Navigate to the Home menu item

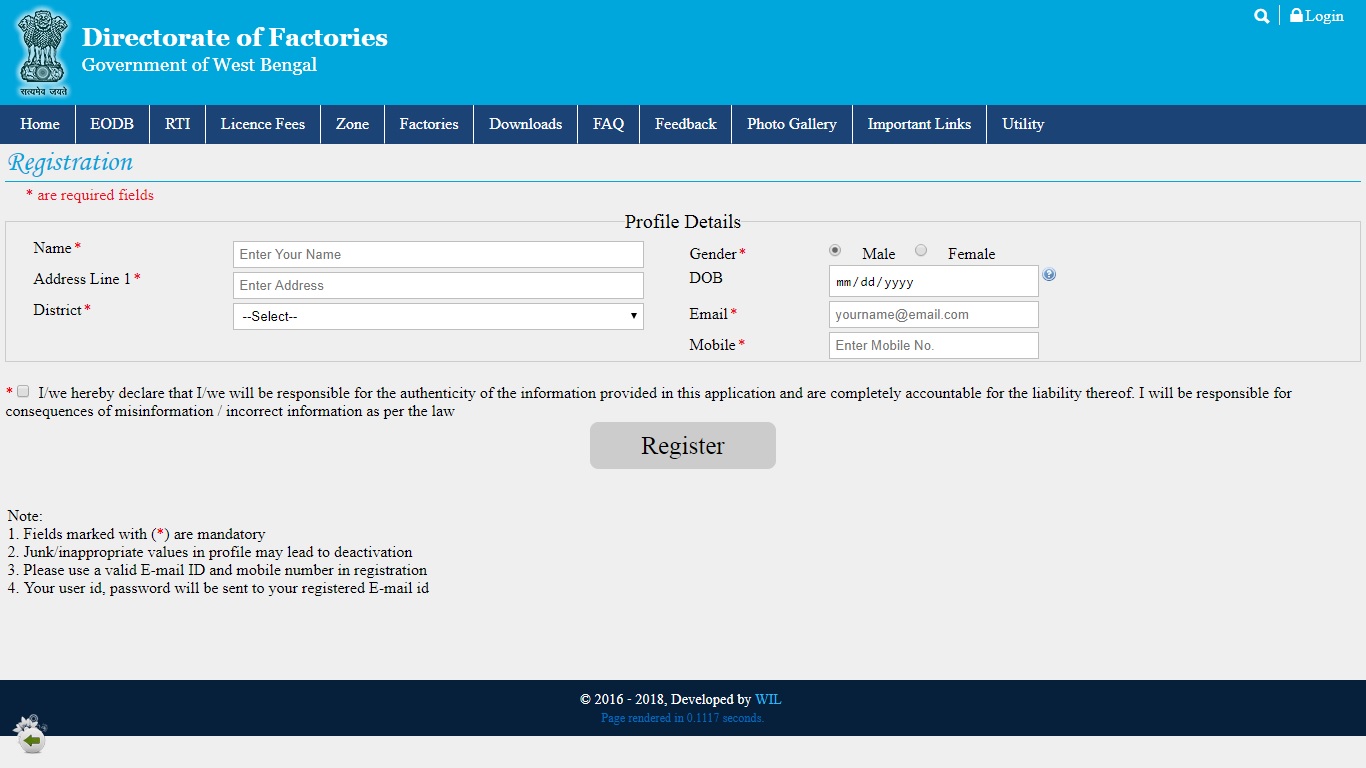click(39, 124)
